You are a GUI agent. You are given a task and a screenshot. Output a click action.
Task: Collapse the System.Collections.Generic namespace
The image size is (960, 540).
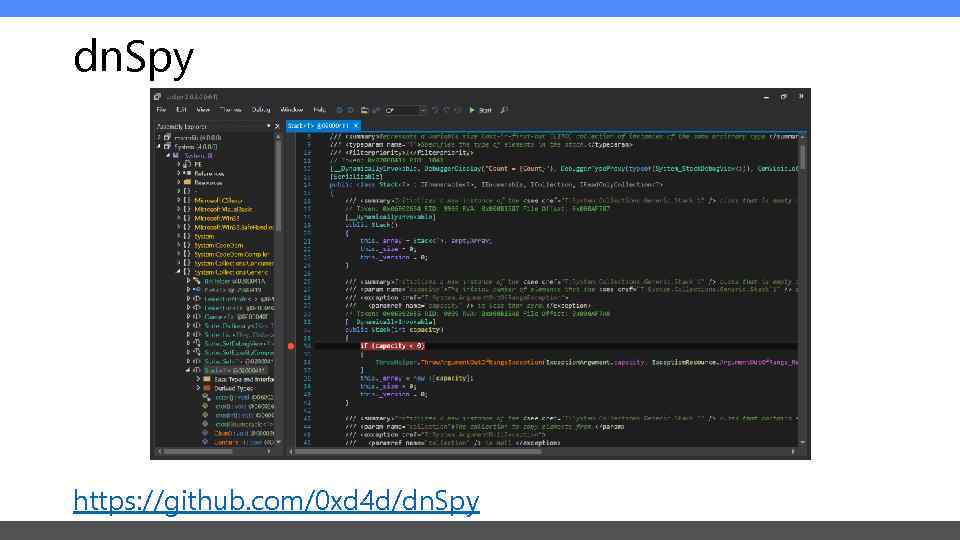tap(179, 272)
